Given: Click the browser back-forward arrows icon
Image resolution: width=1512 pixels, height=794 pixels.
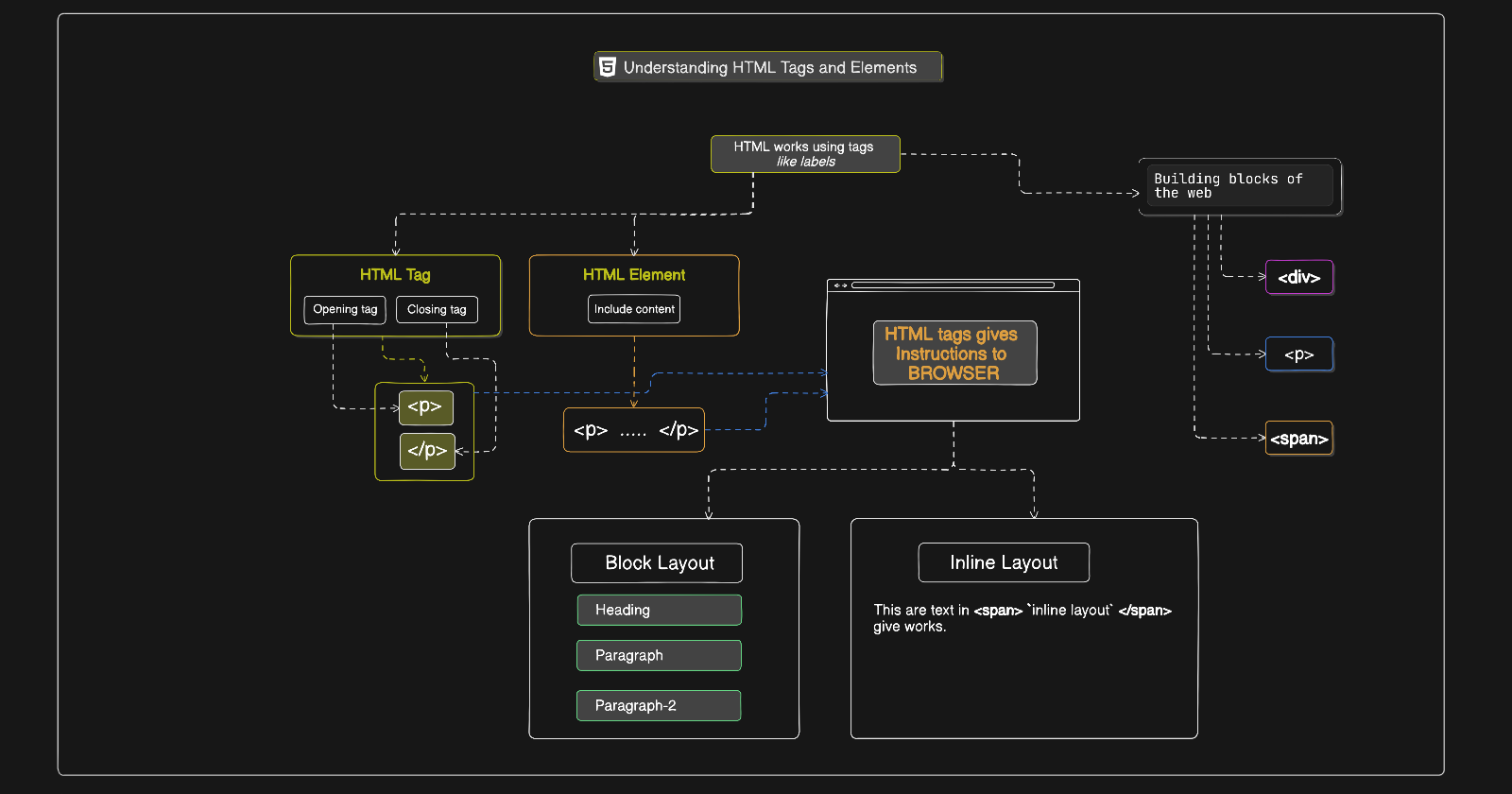Looking at the screenshot, I should [x=839, y=285].
